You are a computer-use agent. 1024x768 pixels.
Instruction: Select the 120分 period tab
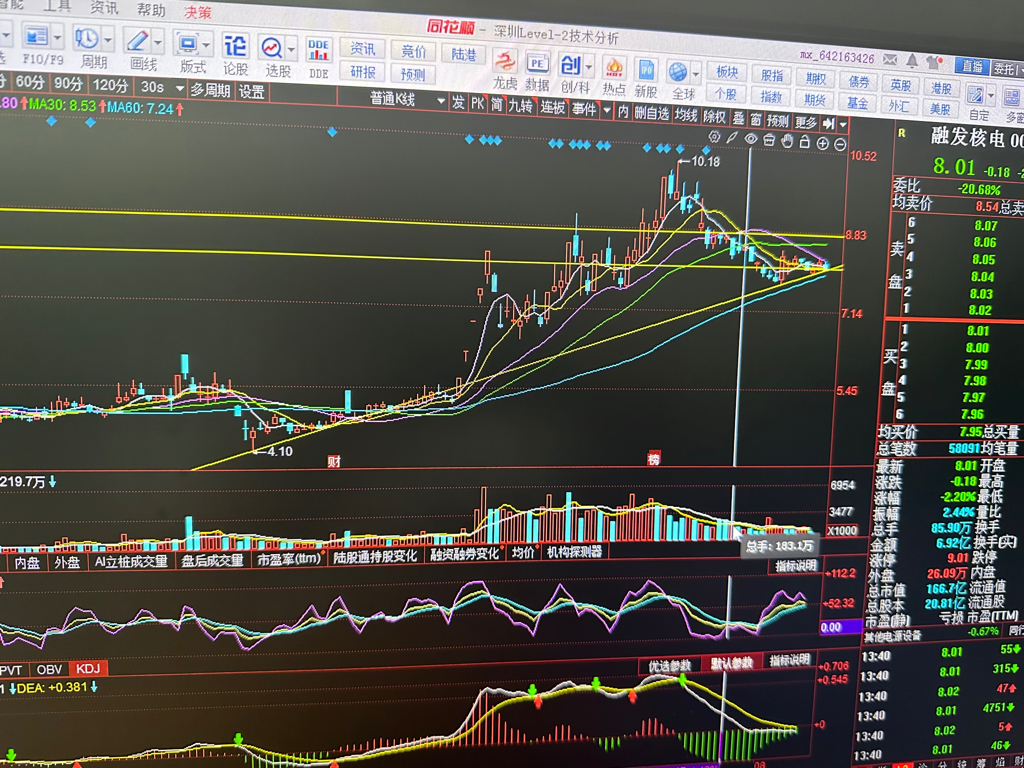tap(110, 85)
